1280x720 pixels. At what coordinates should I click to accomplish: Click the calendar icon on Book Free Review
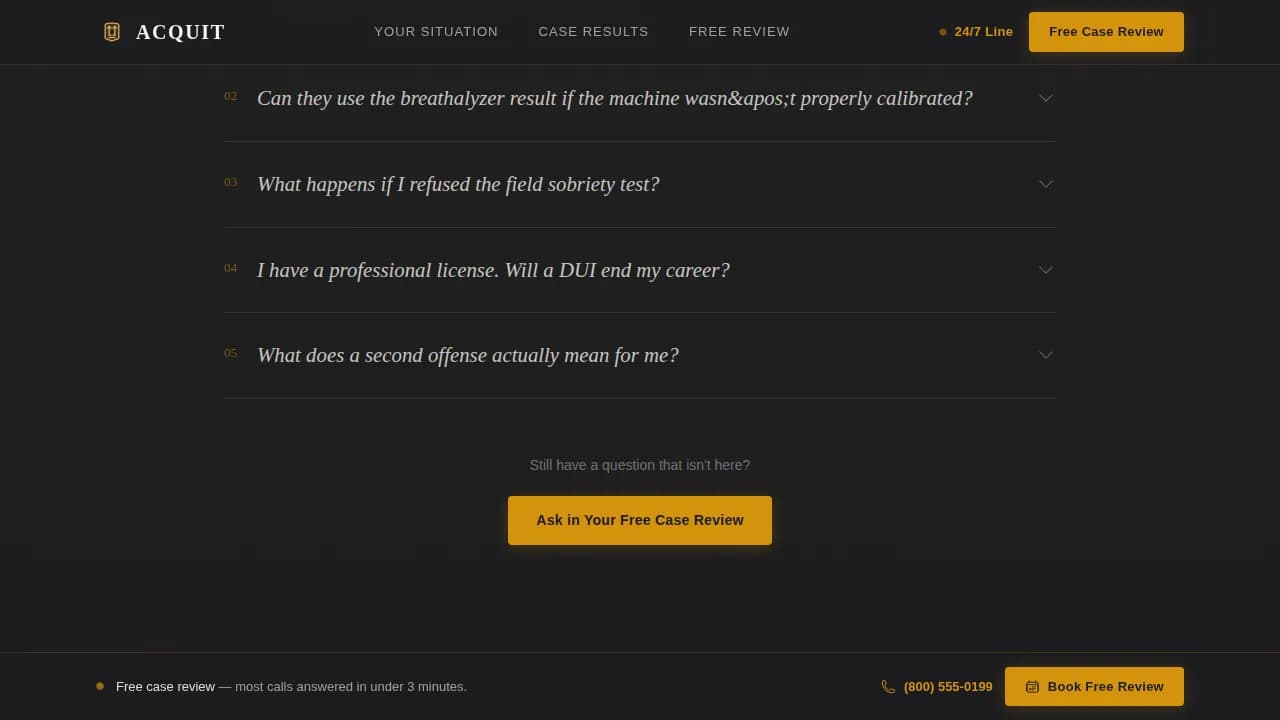pyautogui.click(x=1032, y=686)
